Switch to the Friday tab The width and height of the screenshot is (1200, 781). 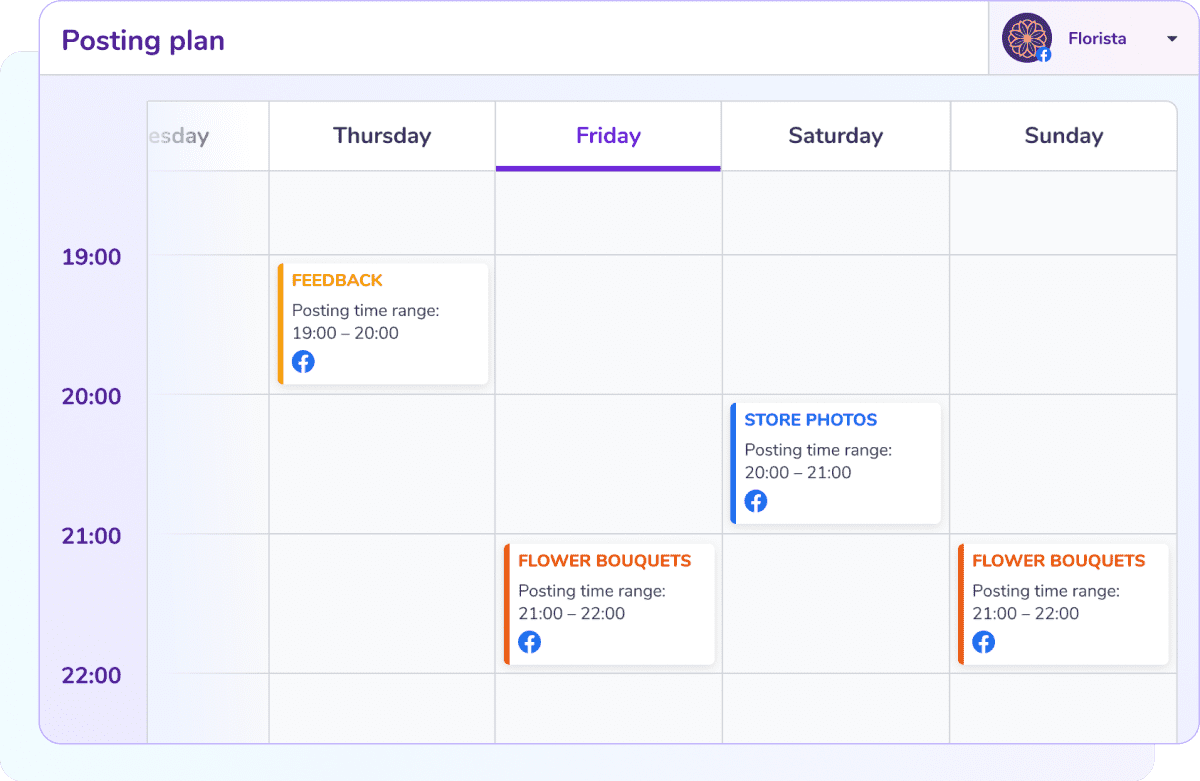[607, 135]
